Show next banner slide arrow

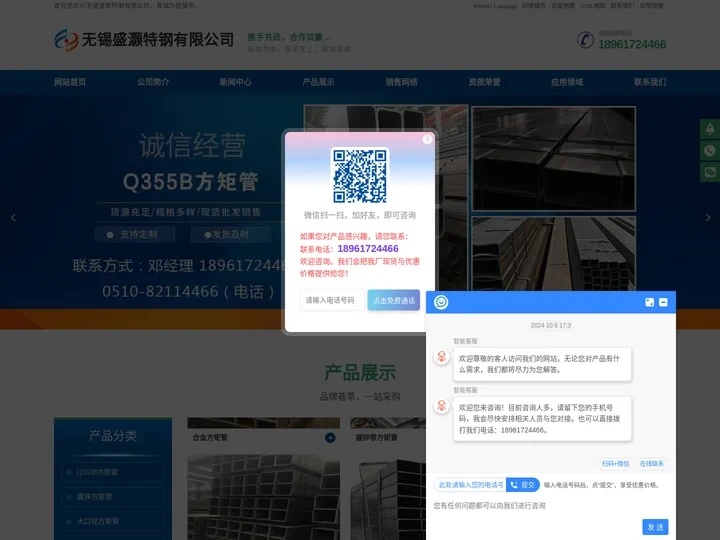[708, 218]
